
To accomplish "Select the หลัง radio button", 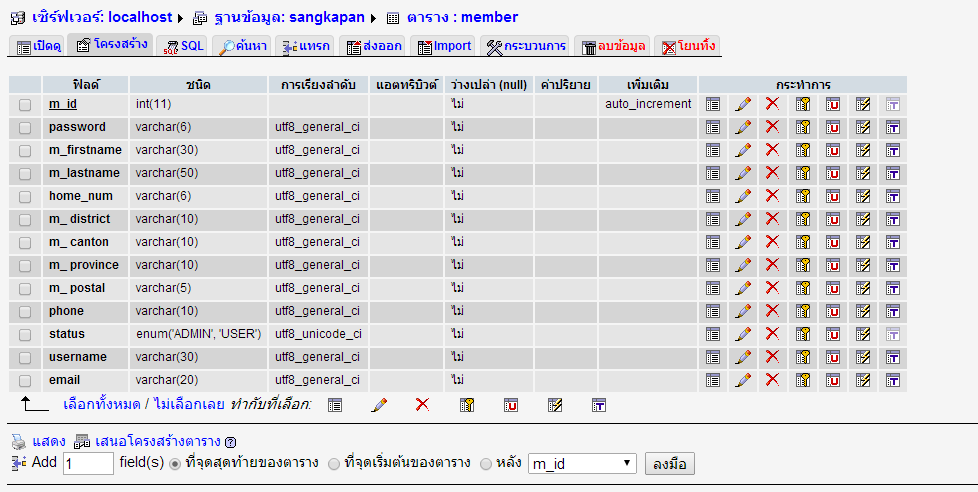I will click(x=486, y=464).
